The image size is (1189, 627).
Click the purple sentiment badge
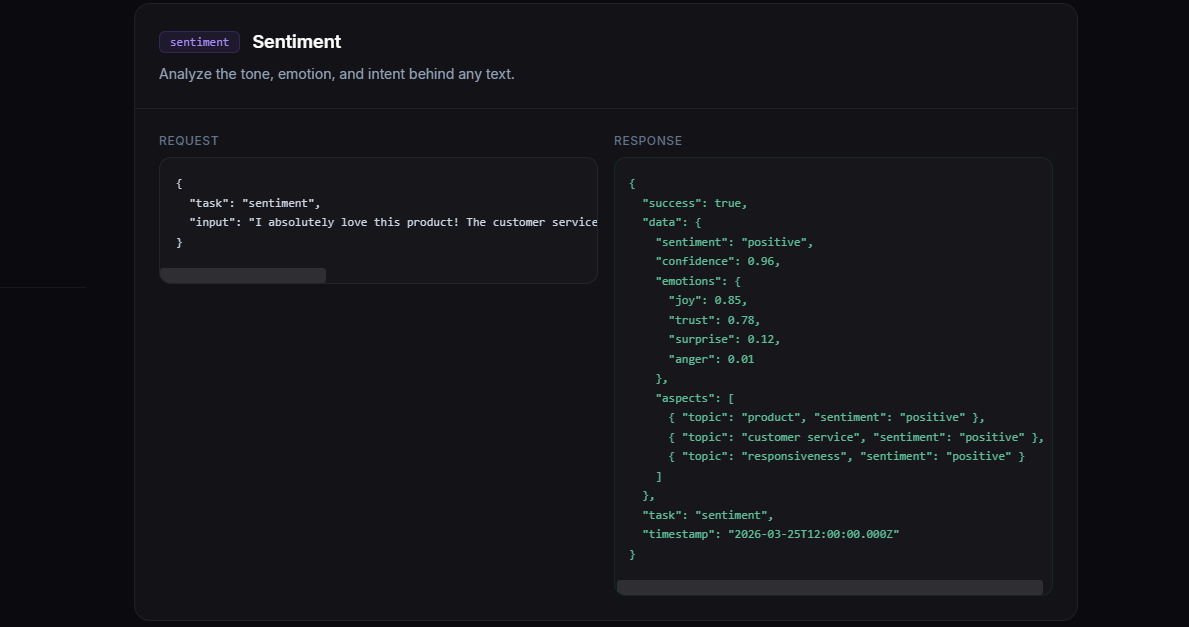[199, 42]
